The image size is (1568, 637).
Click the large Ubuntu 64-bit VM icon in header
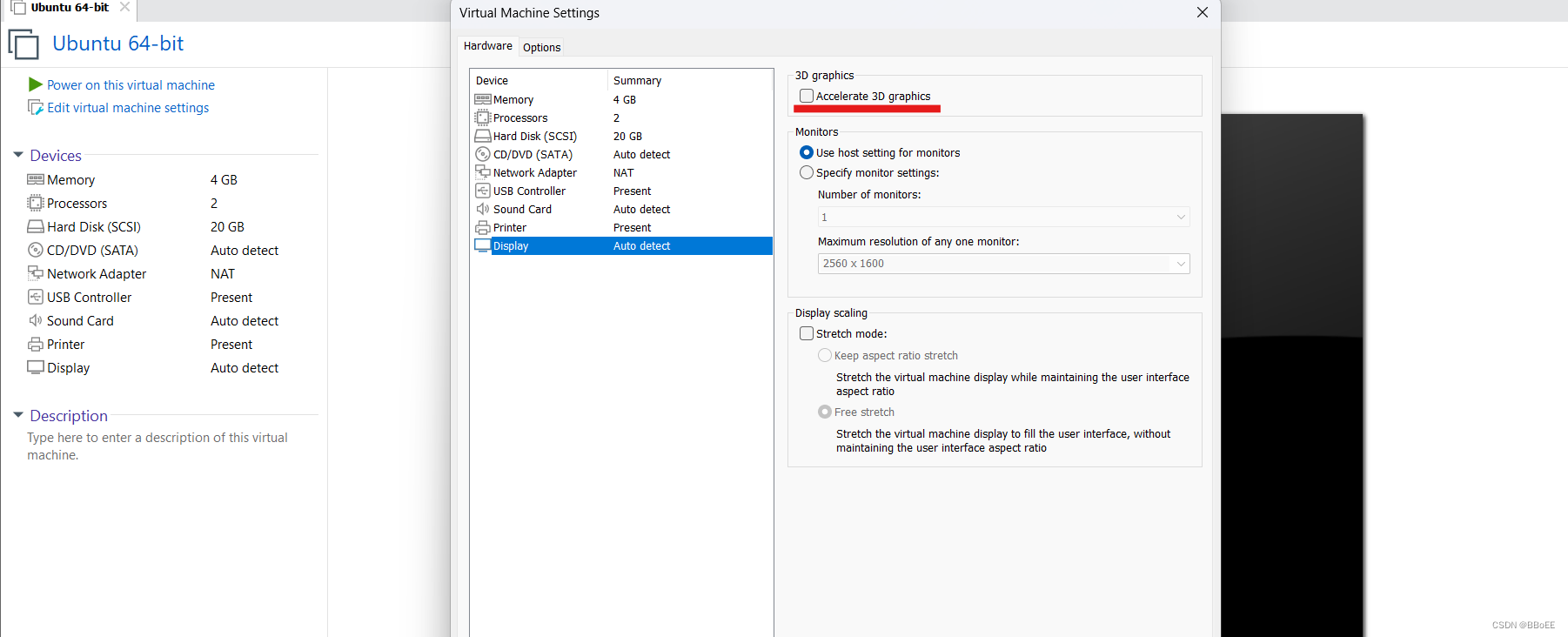23,44
